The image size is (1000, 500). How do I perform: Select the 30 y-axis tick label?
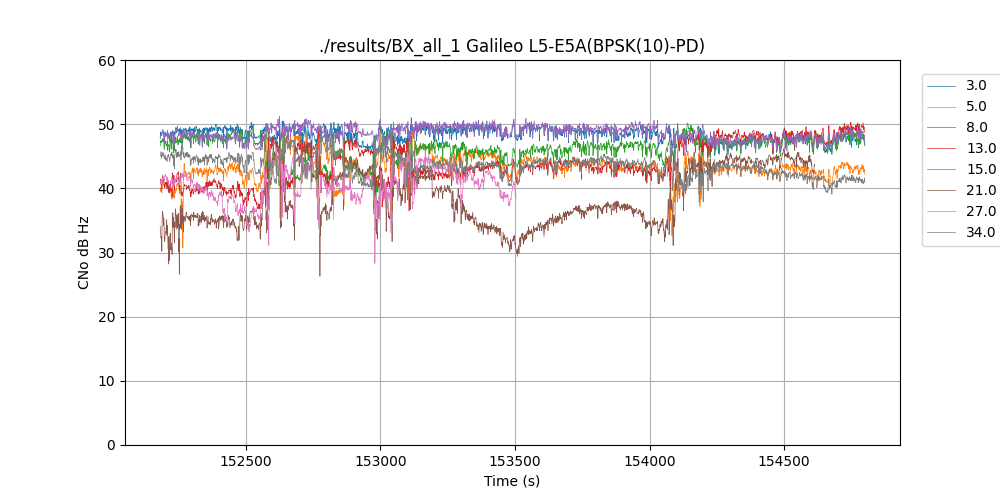(x=108, y=253)
